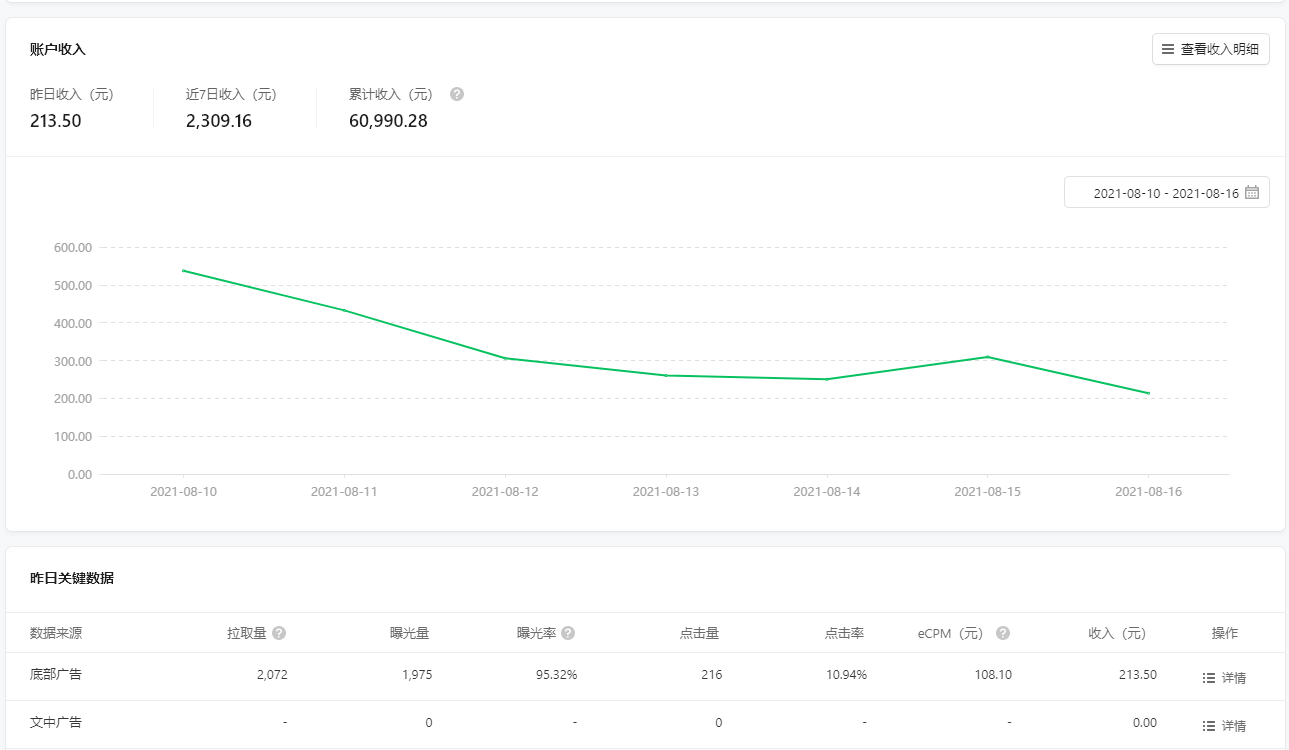Select the chart data point for 2021-08-11
Viewport: 1289px width, 750px height.
(x=344, y=310)
